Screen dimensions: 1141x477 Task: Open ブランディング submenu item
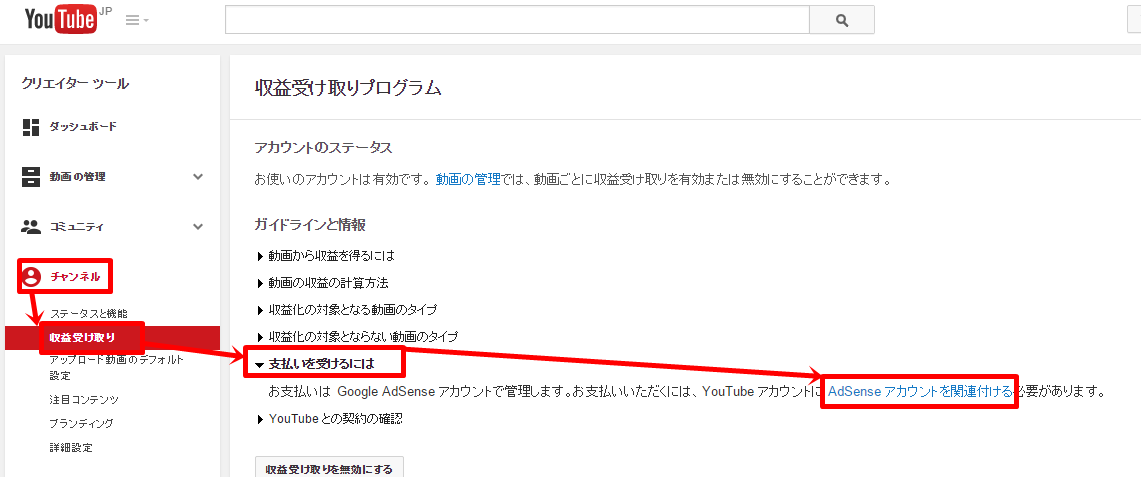pos(81,423)
